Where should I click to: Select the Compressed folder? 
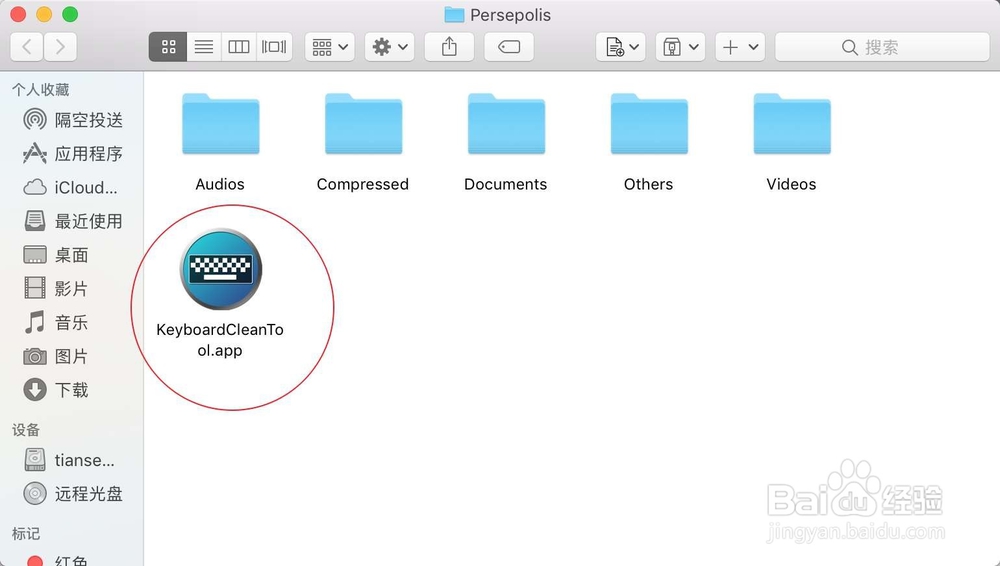364,124
